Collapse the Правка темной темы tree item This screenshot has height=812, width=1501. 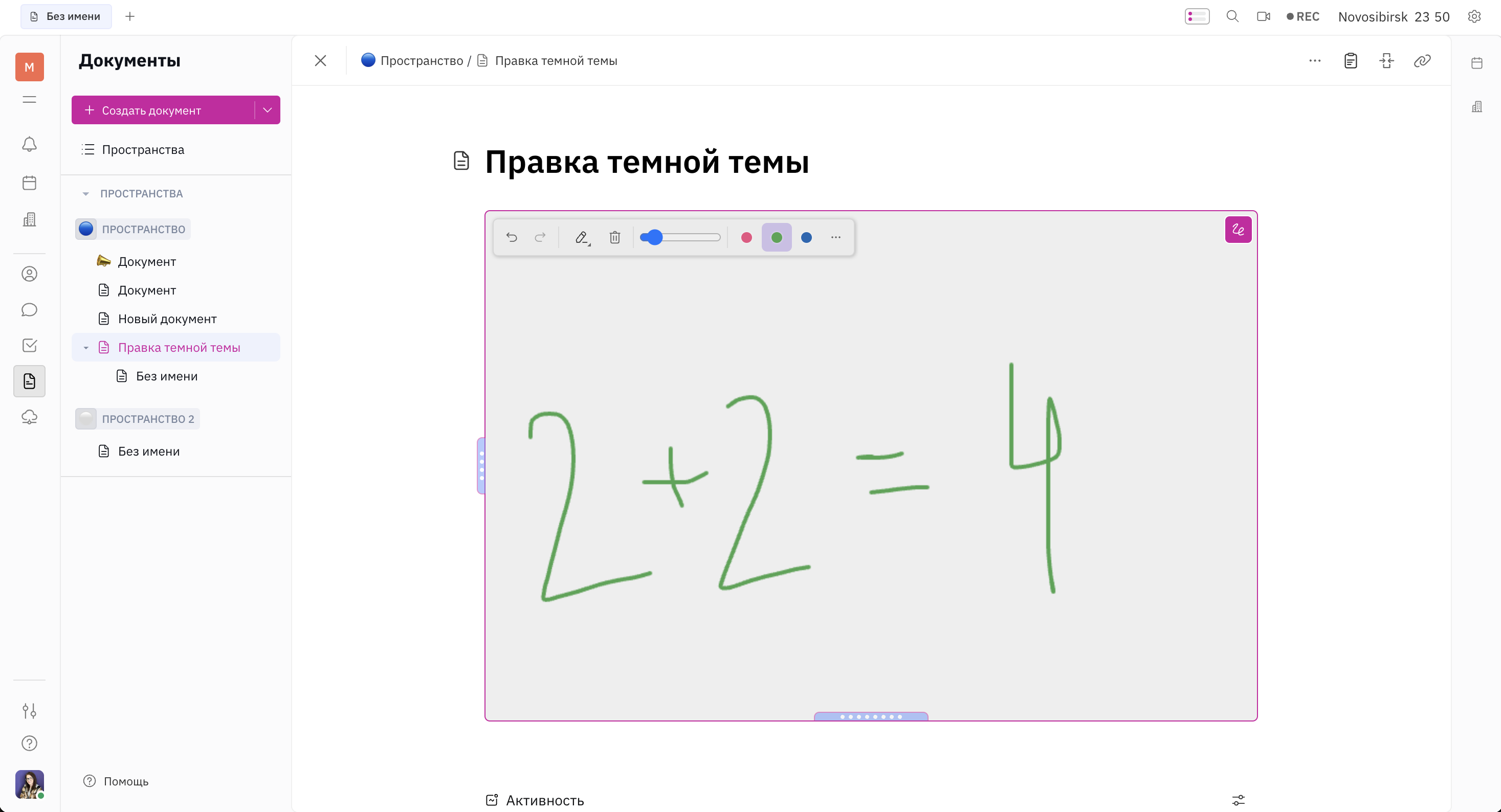[85, 348]
